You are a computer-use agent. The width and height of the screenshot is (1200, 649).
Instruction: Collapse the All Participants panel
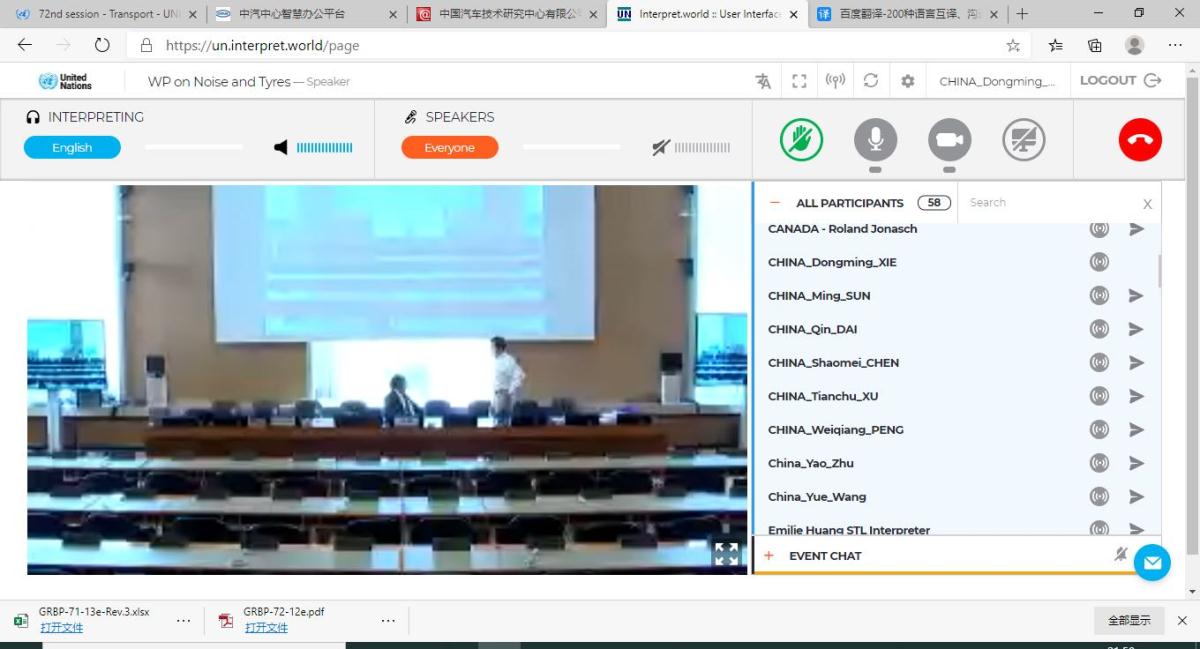point(775,203)
